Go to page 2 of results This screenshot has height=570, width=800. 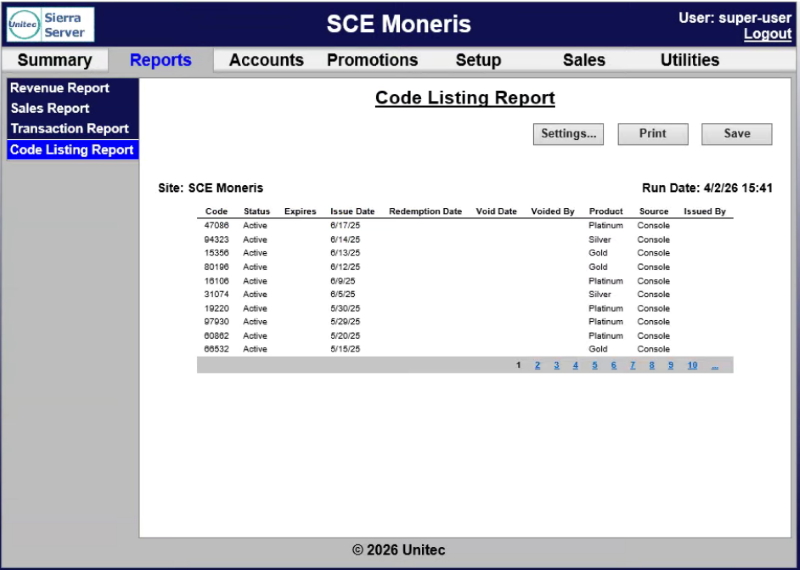pyautogui.click(x=537, y=365)
